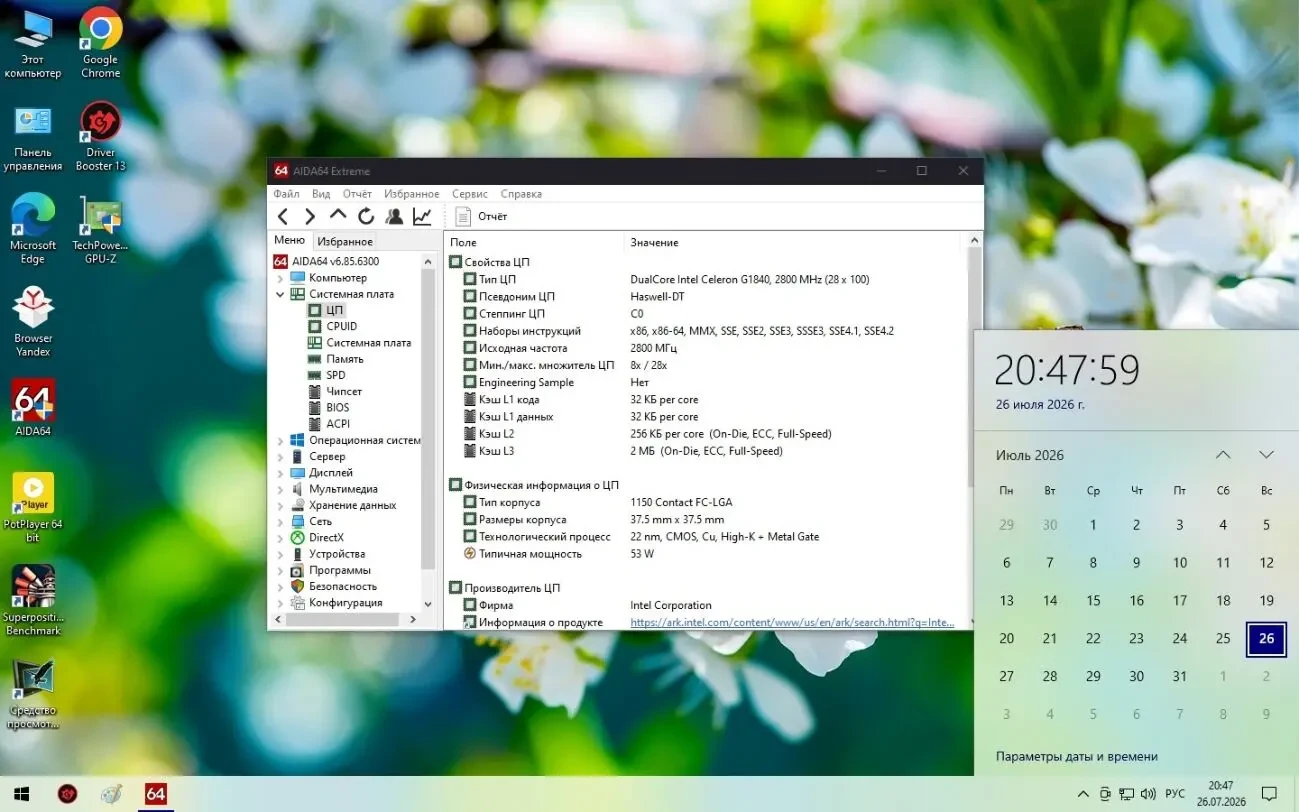Viewport: 1299px width, 812px height.
Task: Select SPD in the tree
Action: [x=335, y=375]
